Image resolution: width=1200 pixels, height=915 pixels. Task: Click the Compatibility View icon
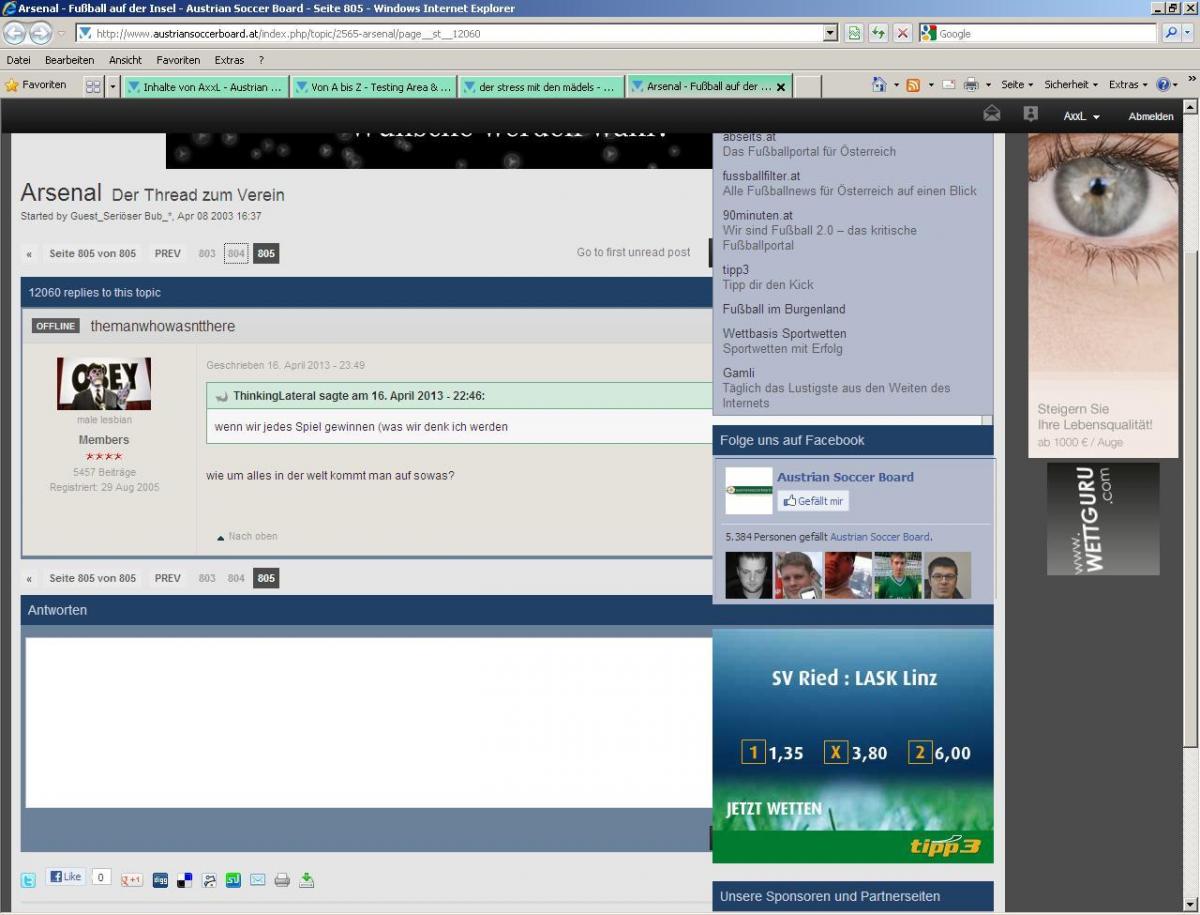[x=854, y=33]
